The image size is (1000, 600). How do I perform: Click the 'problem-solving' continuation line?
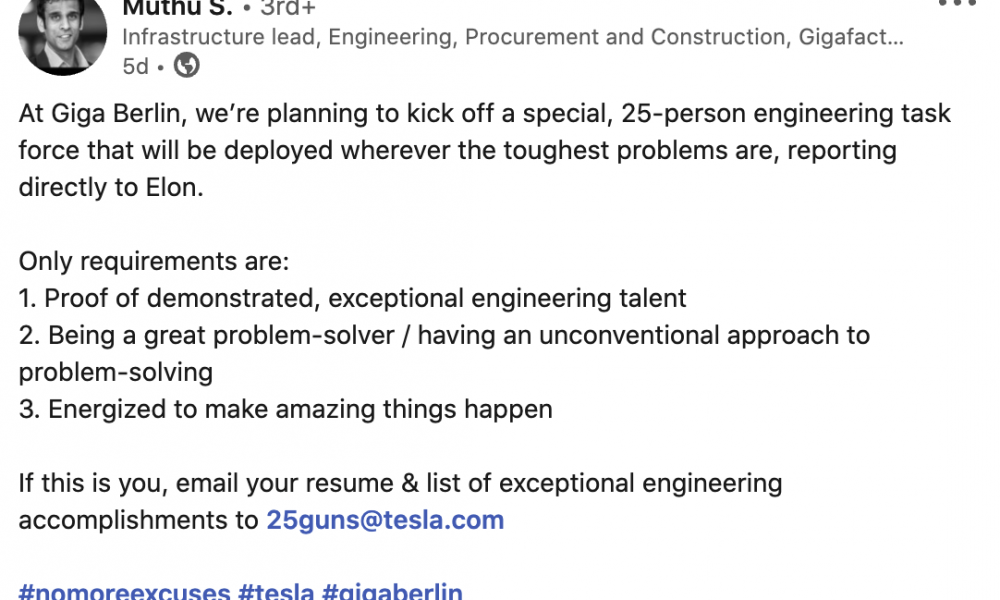click(x=115, y=372)
